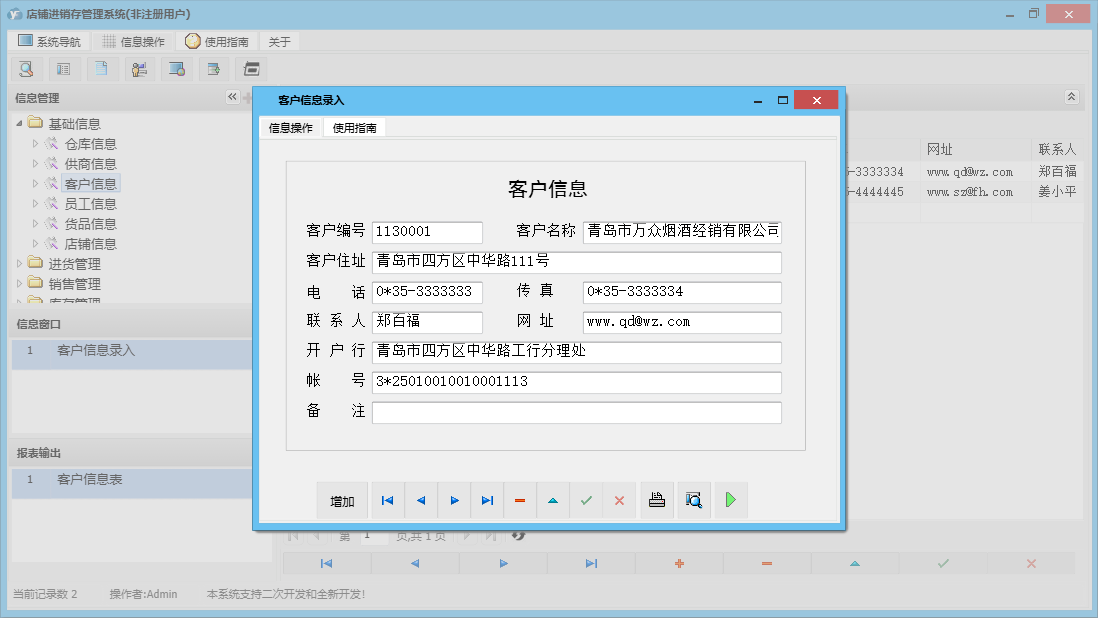
Task: Select the query magnifier icon on the toolbar
Action: point(26,68)
